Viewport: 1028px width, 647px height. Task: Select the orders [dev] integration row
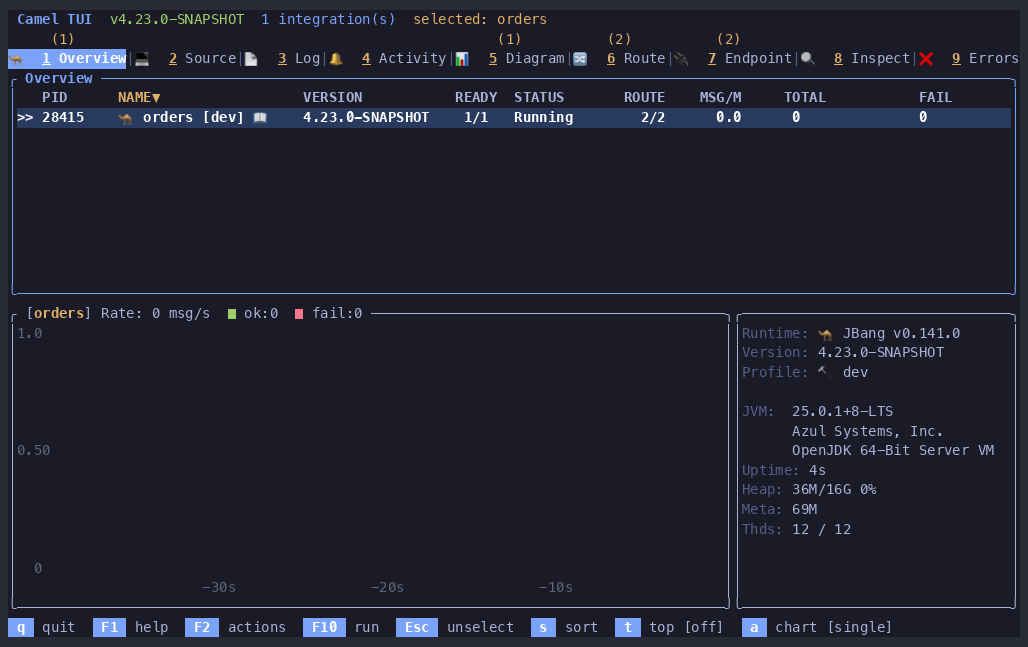(x=513, y=117)
